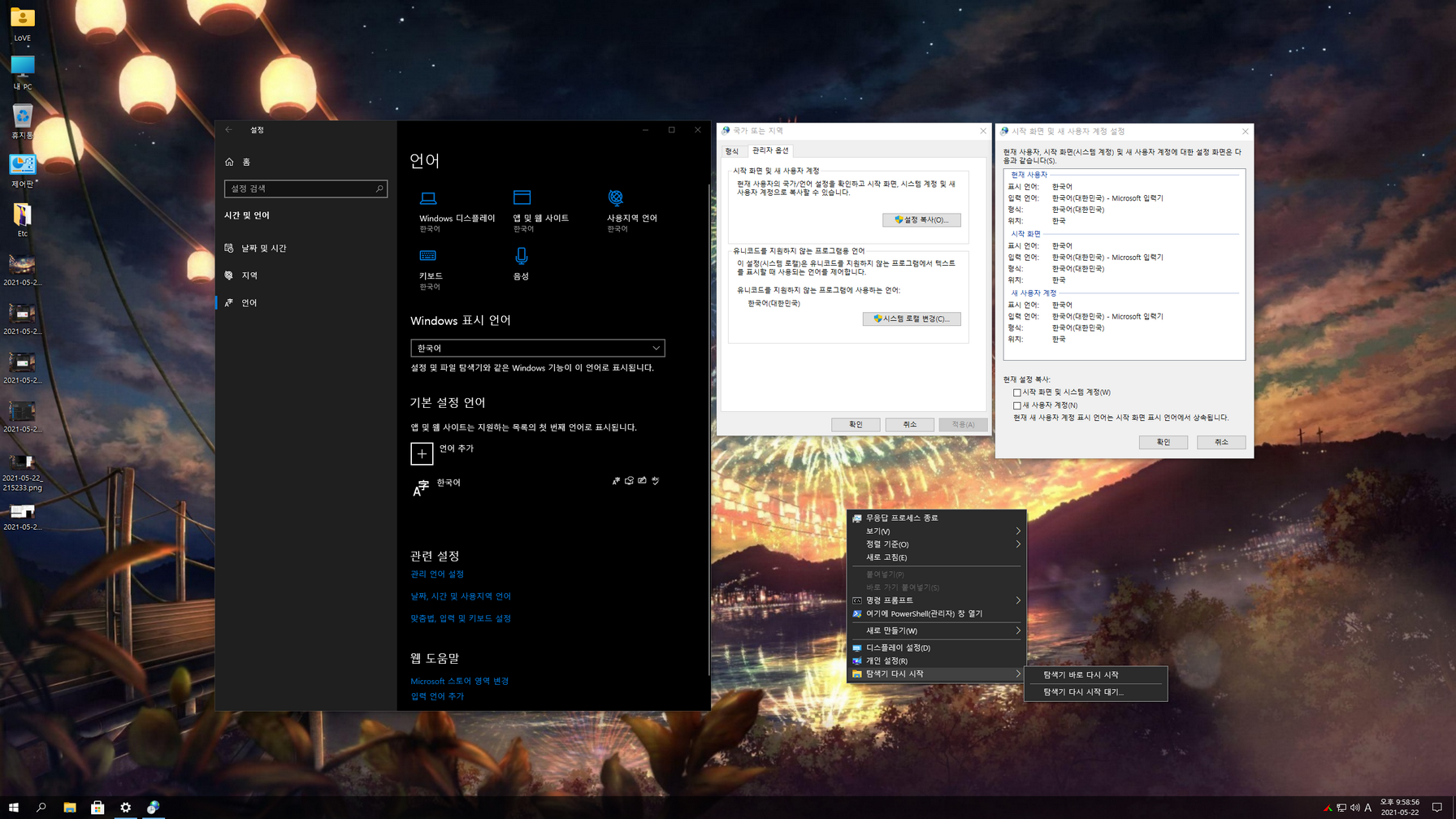
Task: Select 탐색기 다시 시작 대기... submenu item
Action: (1095, 692)
